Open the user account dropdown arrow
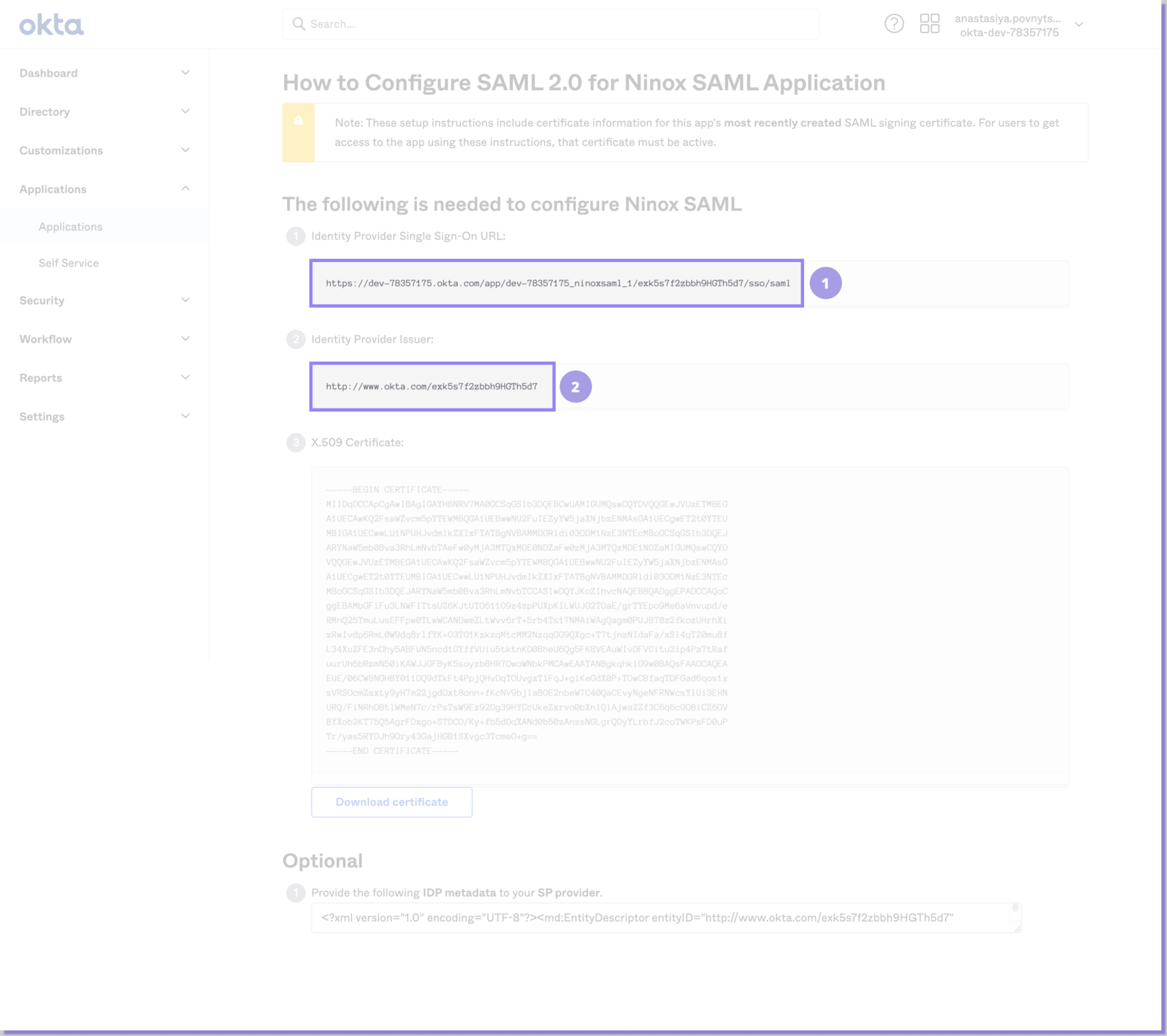Screen dimensions: 1167x1036 (x=1079, y=24)
